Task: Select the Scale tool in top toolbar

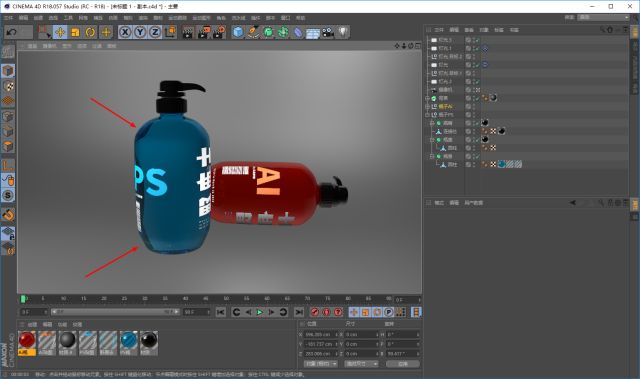Action: [x=75, y=32]
